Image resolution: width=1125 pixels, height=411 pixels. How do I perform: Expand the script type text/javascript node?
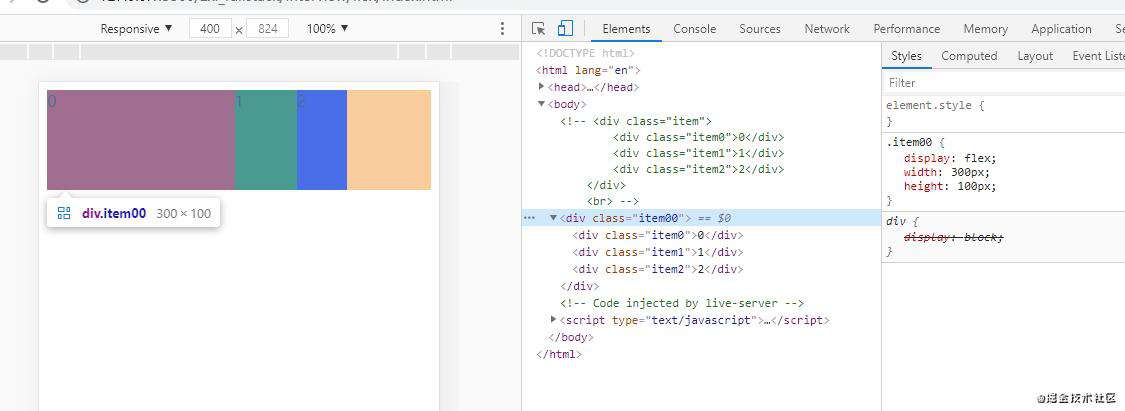tap(553, 320)
